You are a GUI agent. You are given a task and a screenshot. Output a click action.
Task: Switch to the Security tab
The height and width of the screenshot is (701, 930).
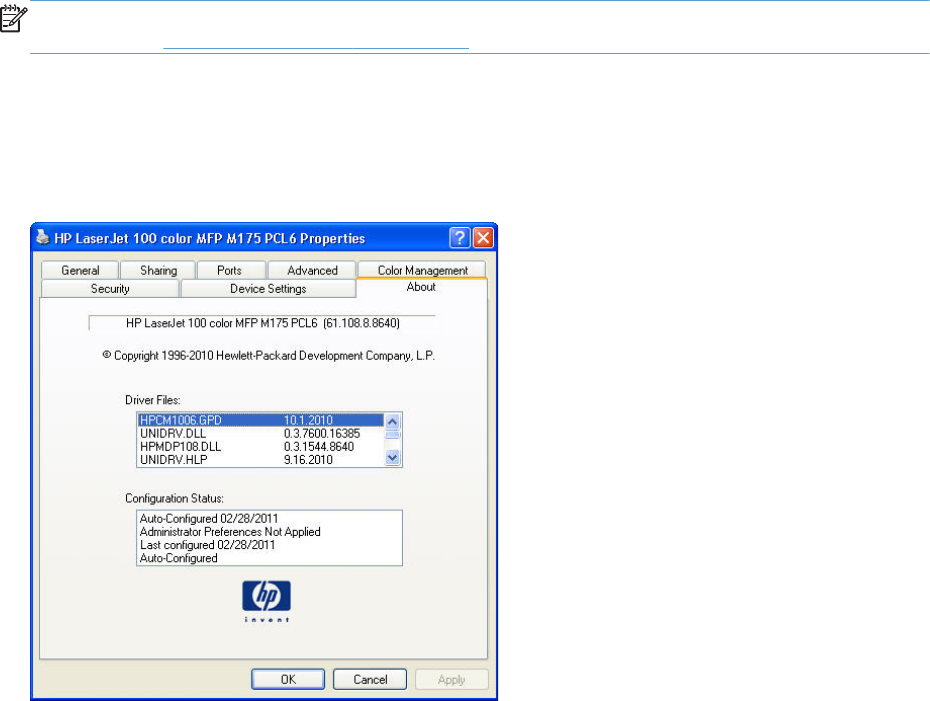pos(110,289)
